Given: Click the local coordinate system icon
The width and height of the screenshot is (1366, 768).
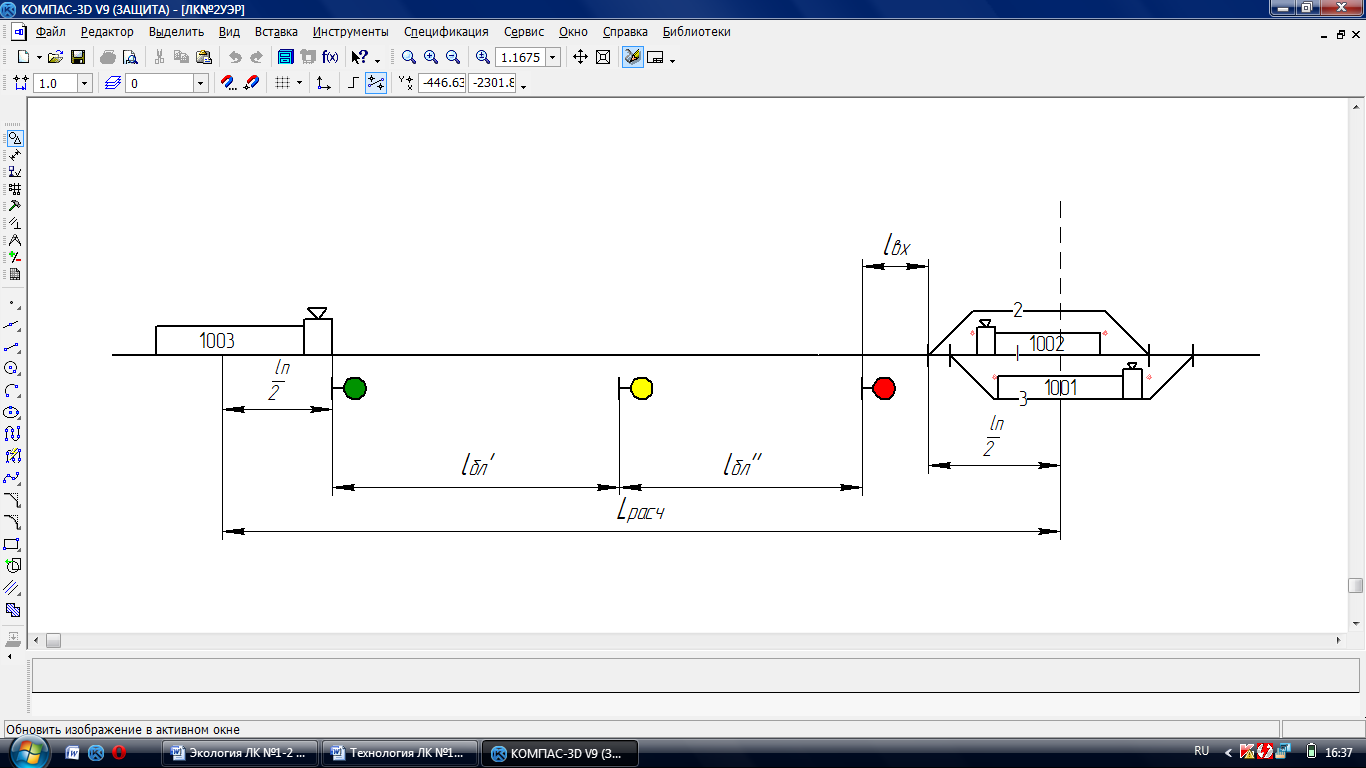Looking at the screenshot, I should (323, 84).
